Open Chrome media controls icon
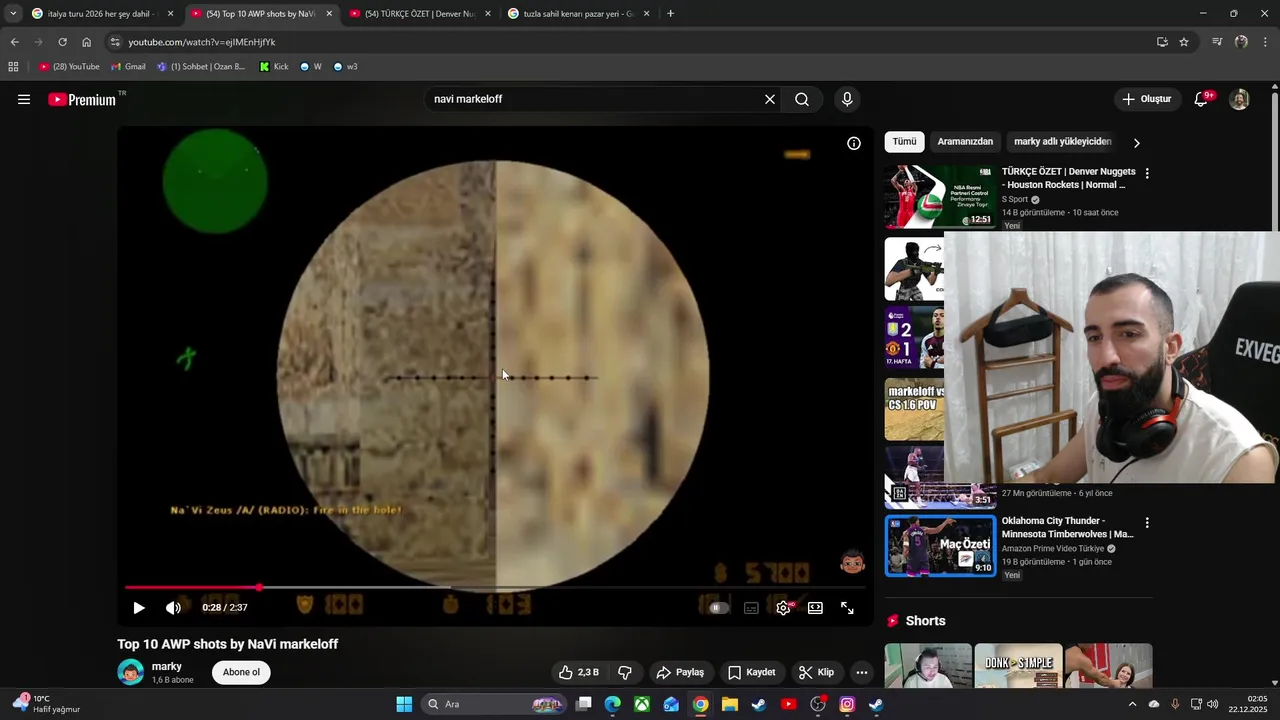The image size is (1280, 720). coord(1217,42)
